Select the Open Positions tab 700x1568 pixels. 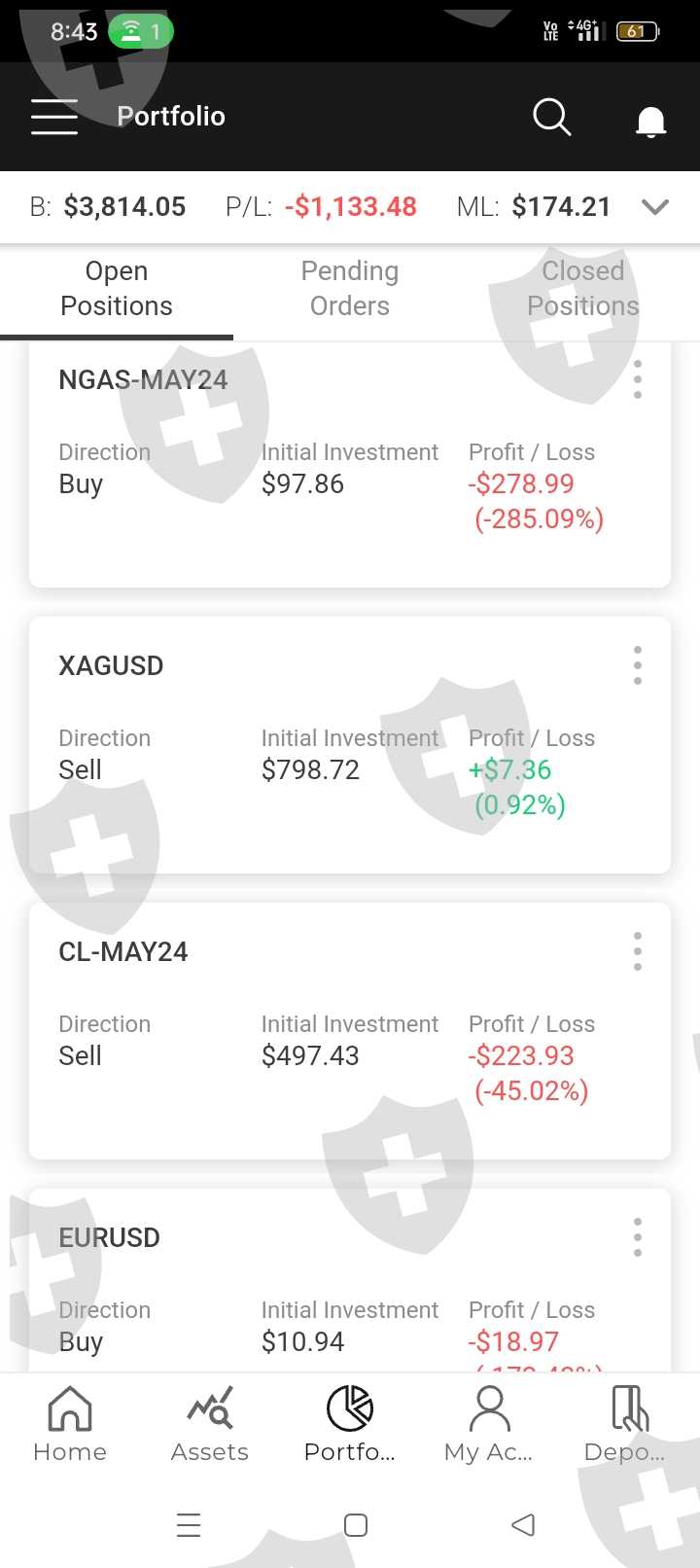point(117,289)
